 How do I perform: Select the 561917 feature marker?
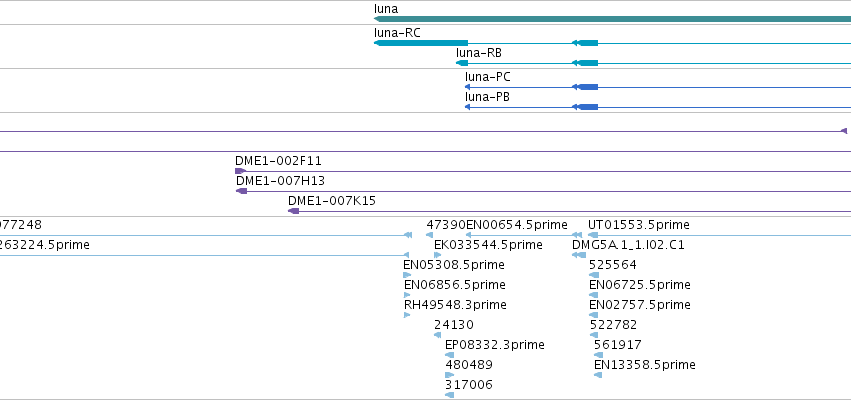pos(598,355)
